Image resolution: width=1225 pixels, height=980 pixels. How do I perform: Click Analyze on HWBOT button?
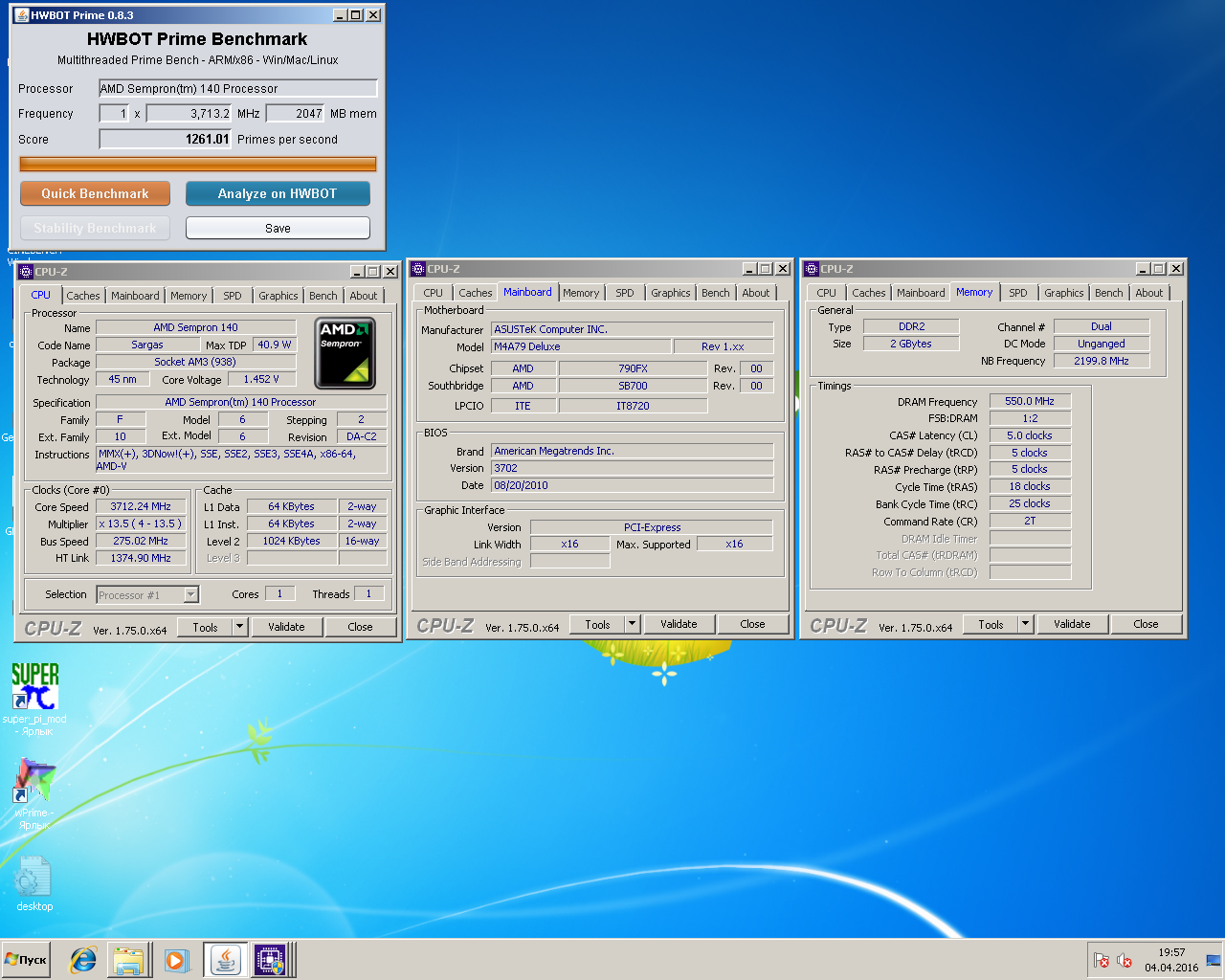point(278,193)
